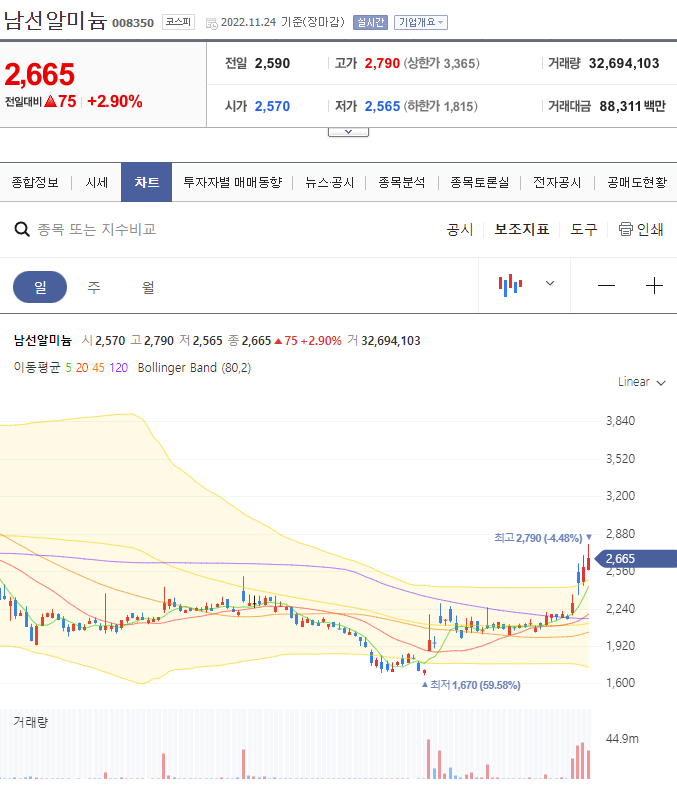Click the 45-day moving average label
This screenshot has height=789, width=677.
click(99, 368)
